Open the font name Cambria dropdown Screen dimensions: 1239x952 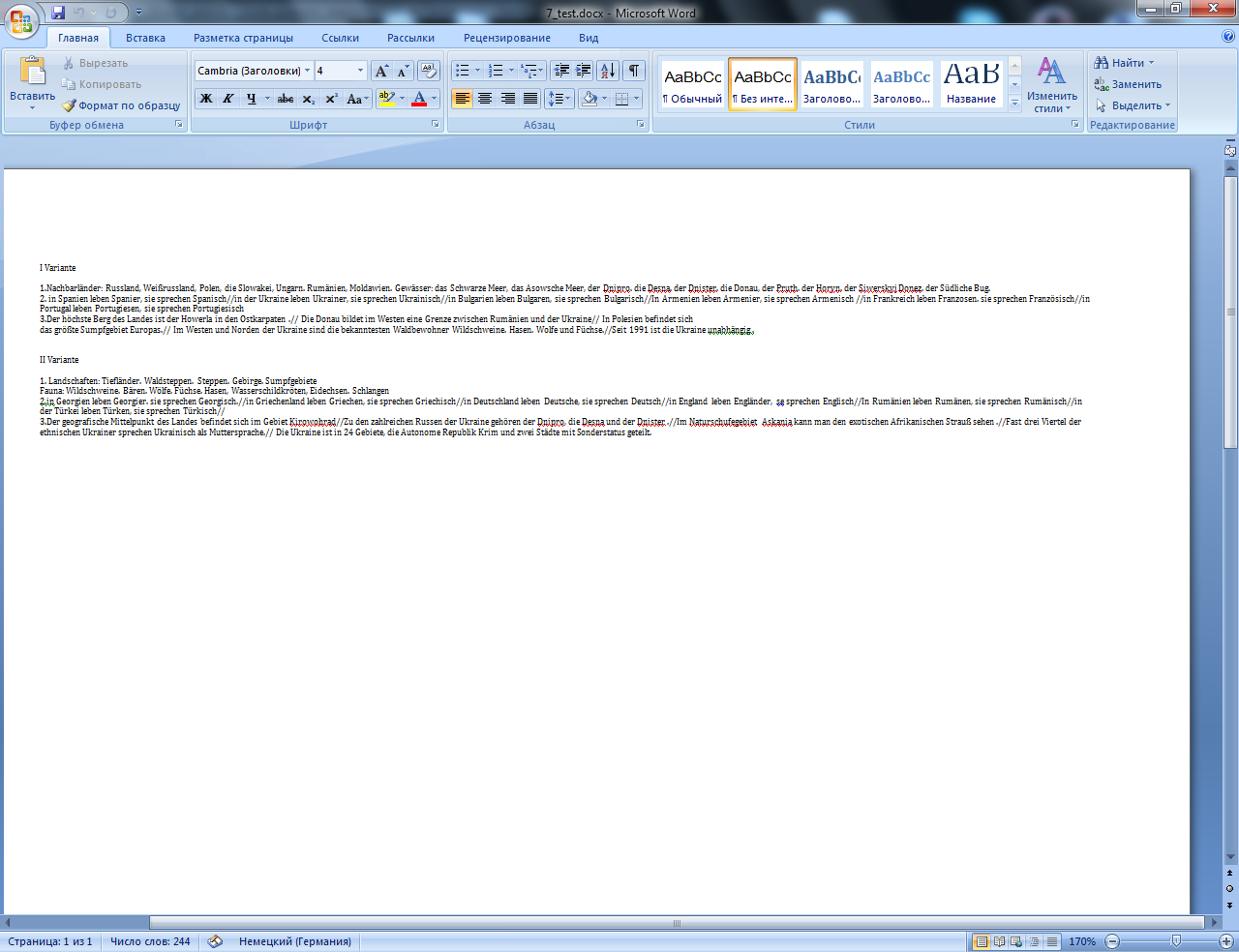307,71
